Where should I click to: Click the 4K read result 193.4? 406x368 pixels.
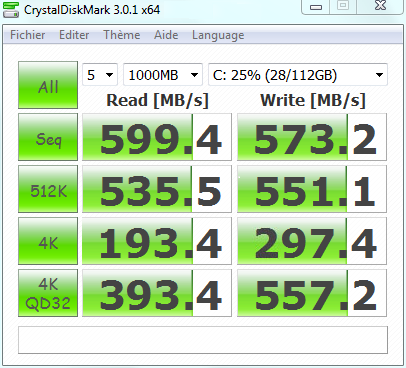(157, 241)
